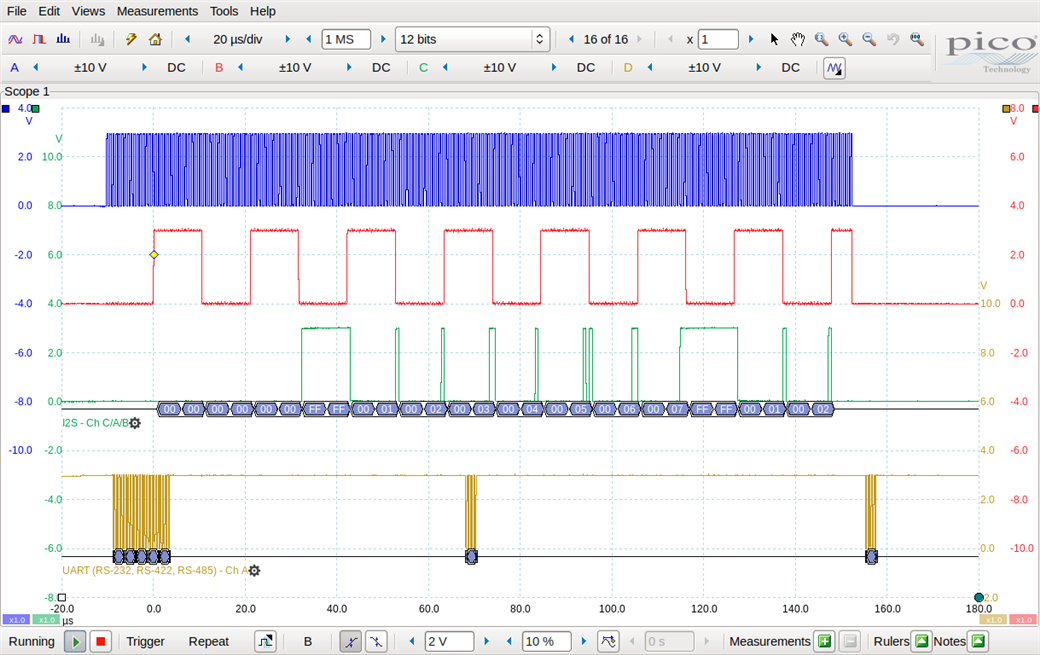Stop capture with red square button
Image resolution: width=1040 pixels, height=655 pixels.
pos(100,641)
